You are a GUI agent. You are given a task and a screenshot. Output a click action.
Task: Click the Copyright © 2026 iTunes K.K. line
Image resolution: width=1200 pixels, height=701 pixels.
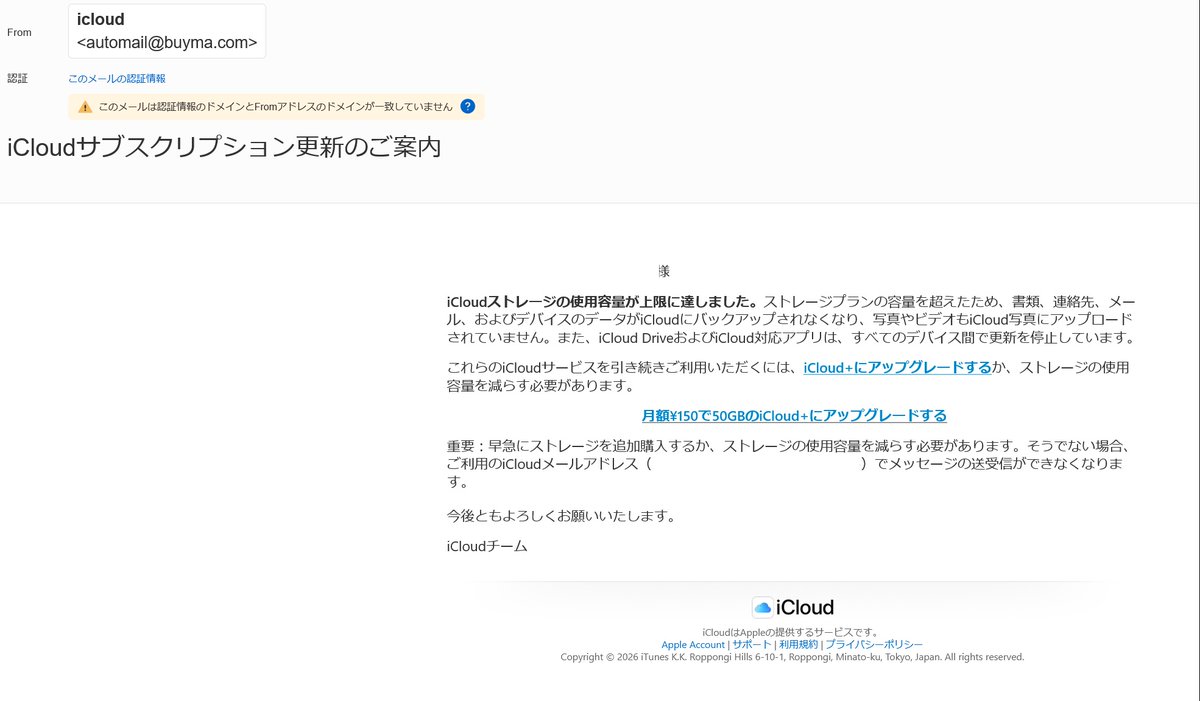point(792,657)
